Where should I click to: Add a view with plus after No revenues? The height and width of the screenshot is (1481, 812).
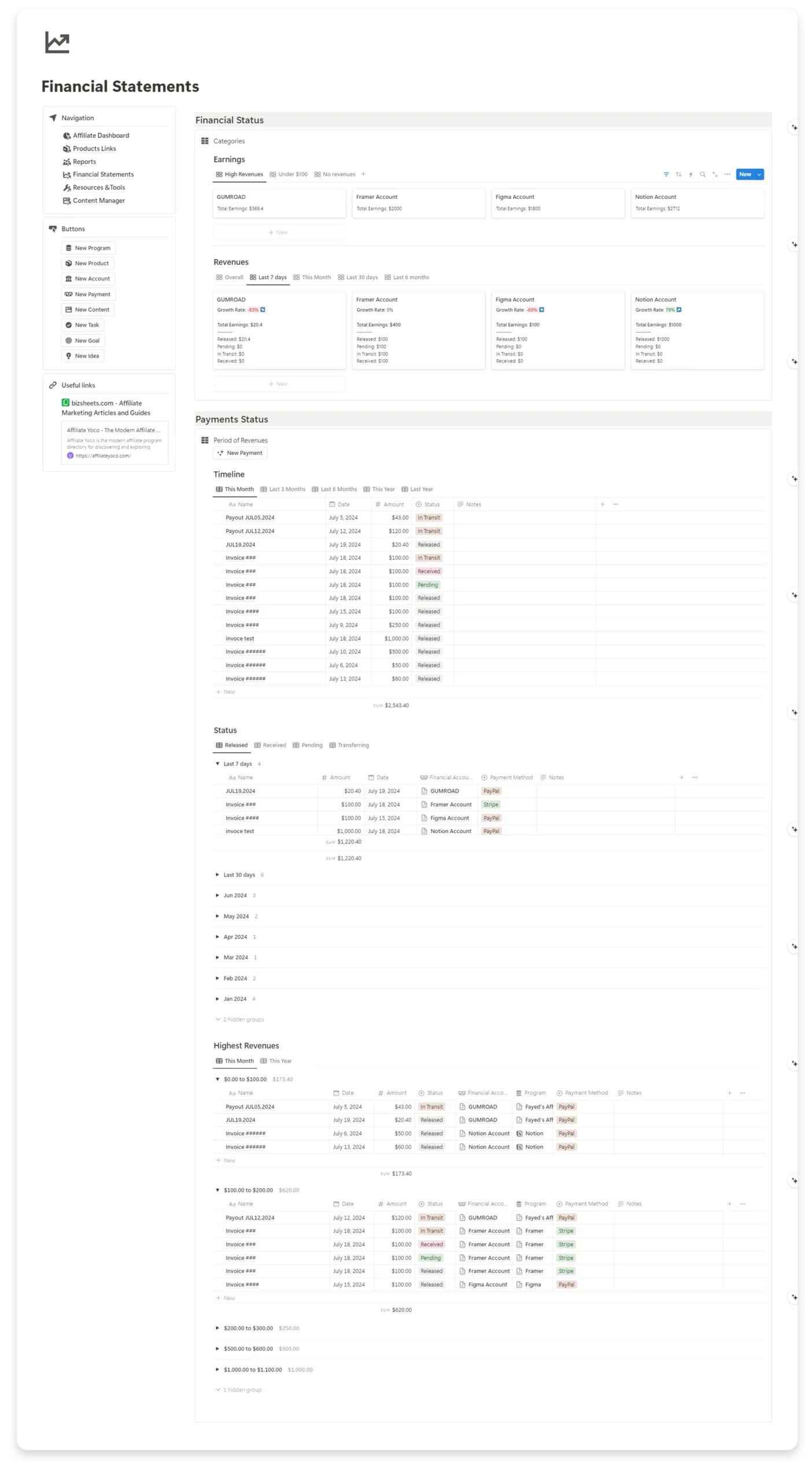pos(363,174)
